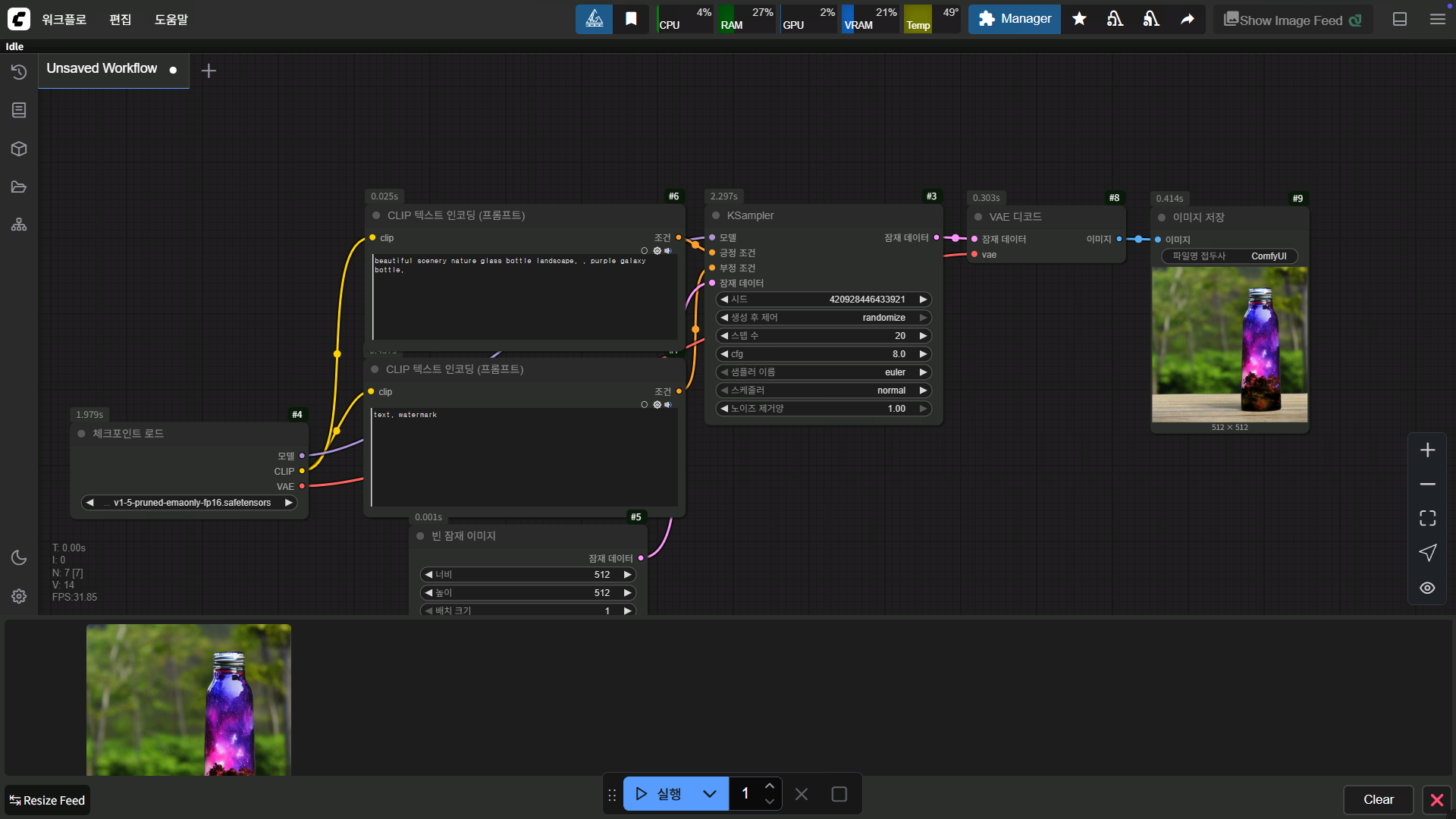Open the Manager button

[1014, 19]
